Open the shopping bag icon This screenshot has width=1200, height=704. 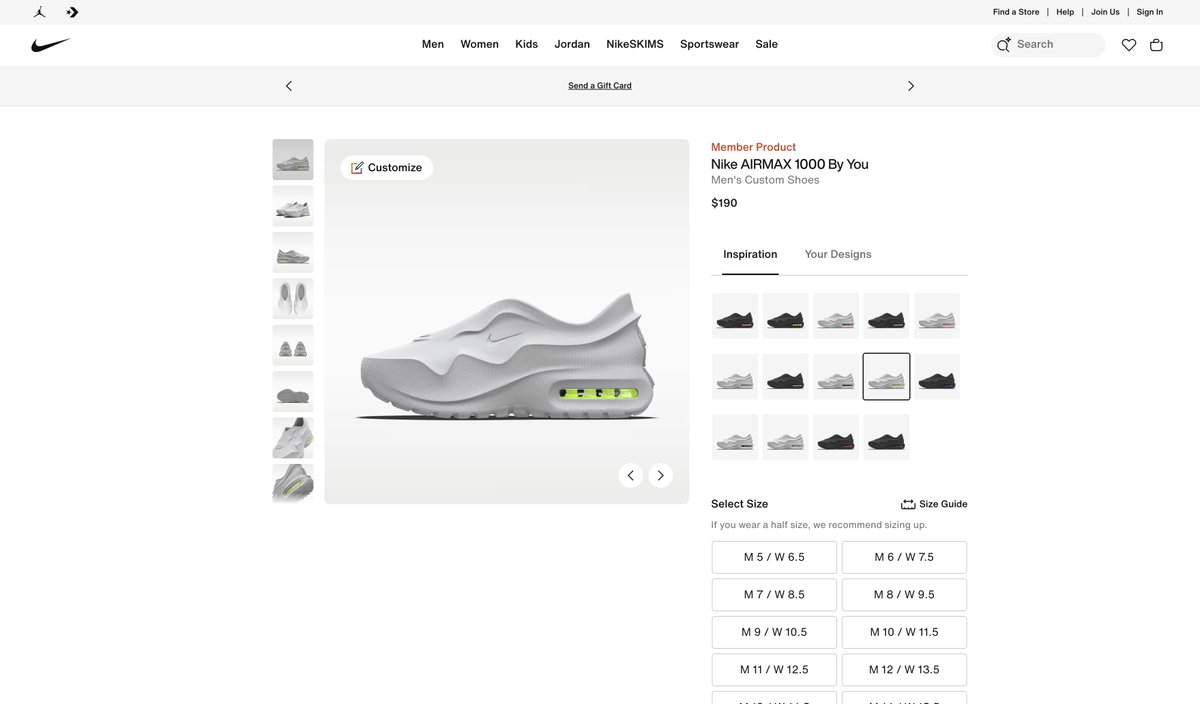tap(1156, 45)
